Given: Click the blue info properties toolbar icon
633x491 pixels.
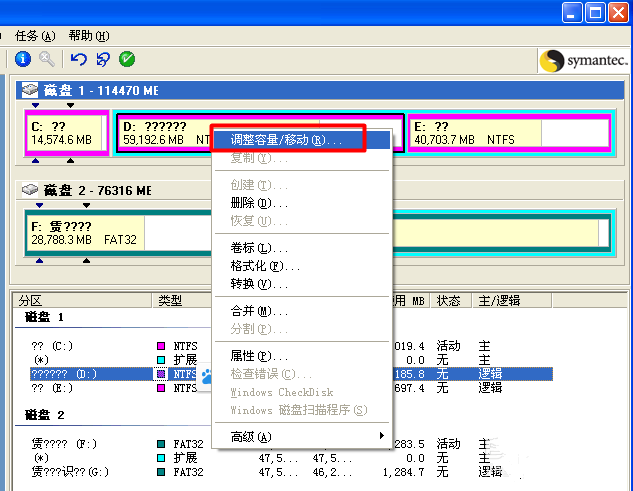Looking at the screenshot, I should [x=23, y=60].
